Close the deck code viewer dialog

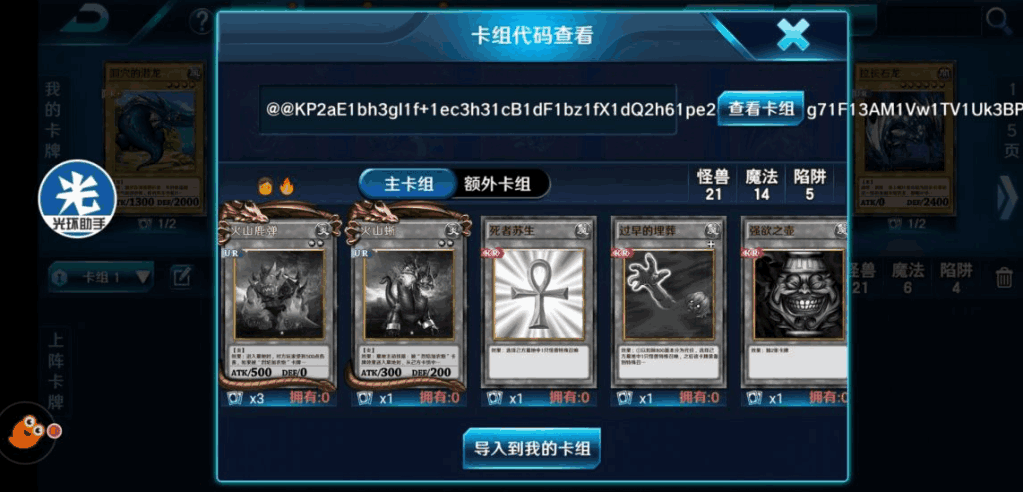pos(793,35)
